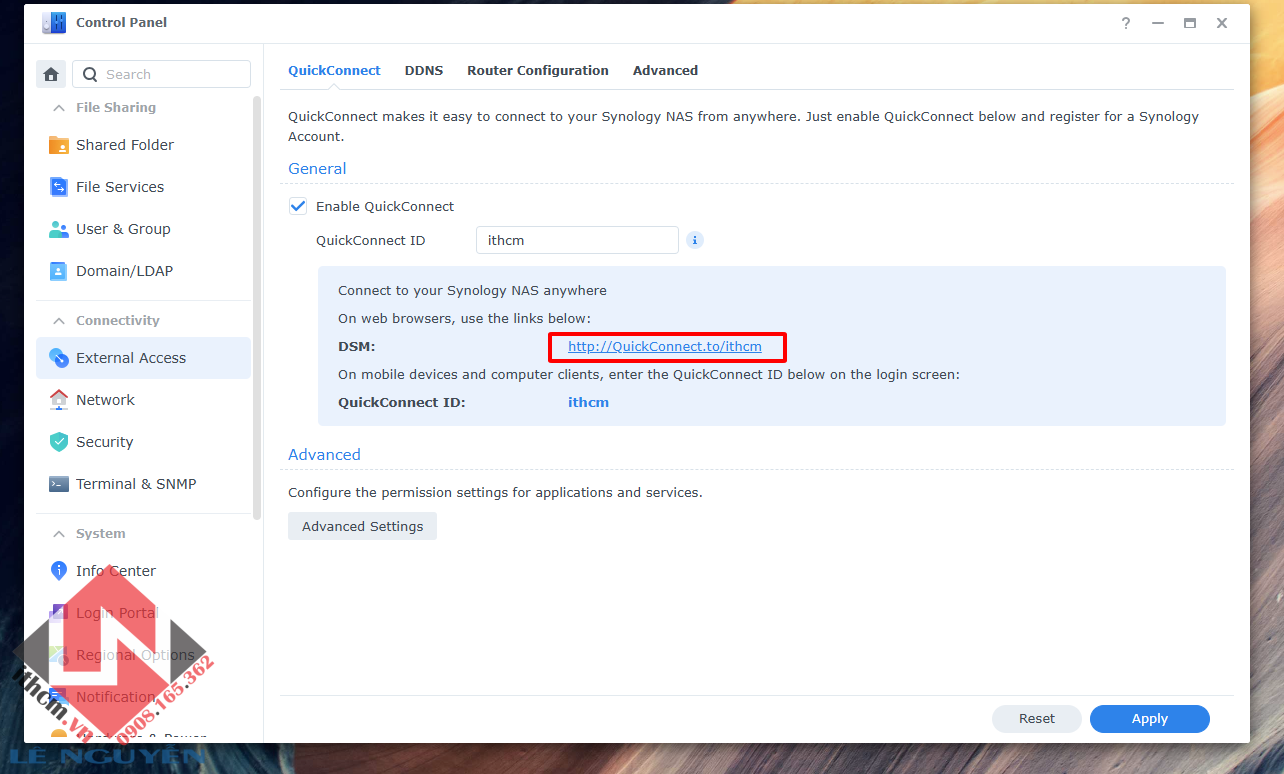
Task: Open help via the question mark icon
Action: pos(1127,22)
